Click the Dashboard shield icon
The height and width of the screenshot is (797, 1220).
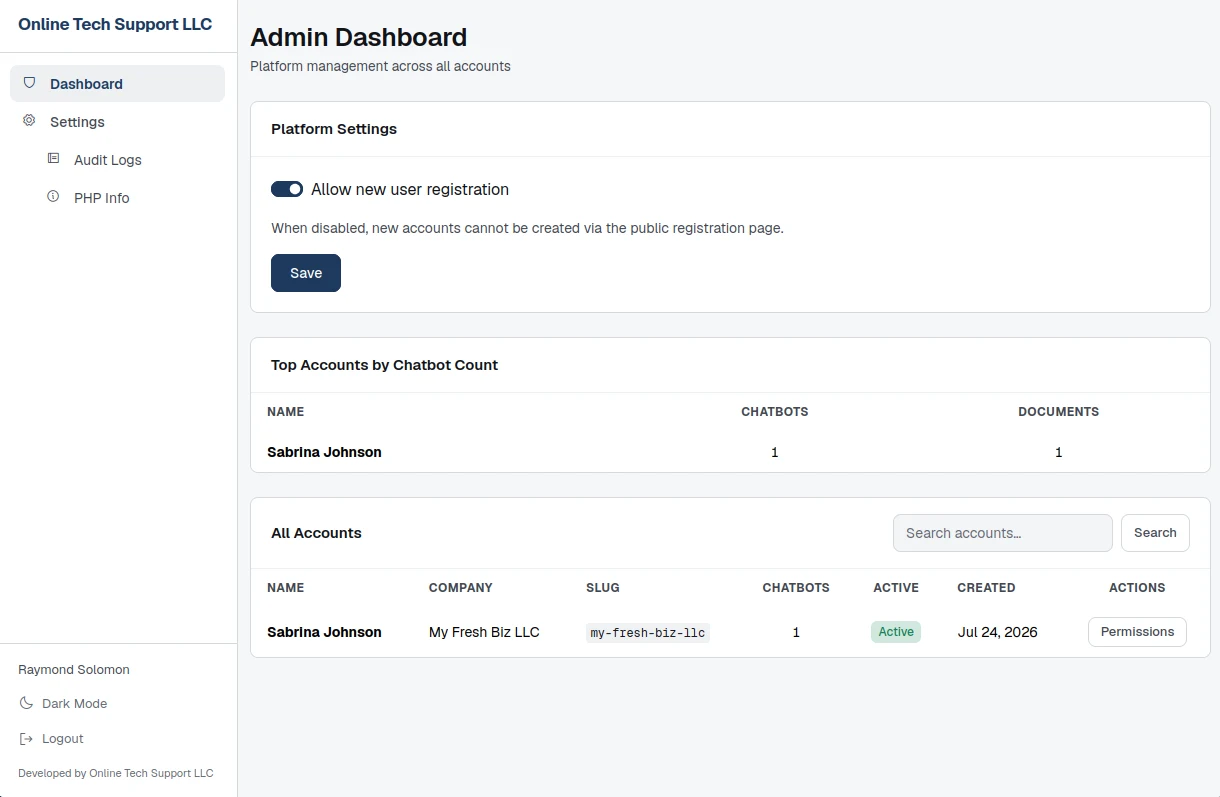pyautogui.click(x=29, y=83)
